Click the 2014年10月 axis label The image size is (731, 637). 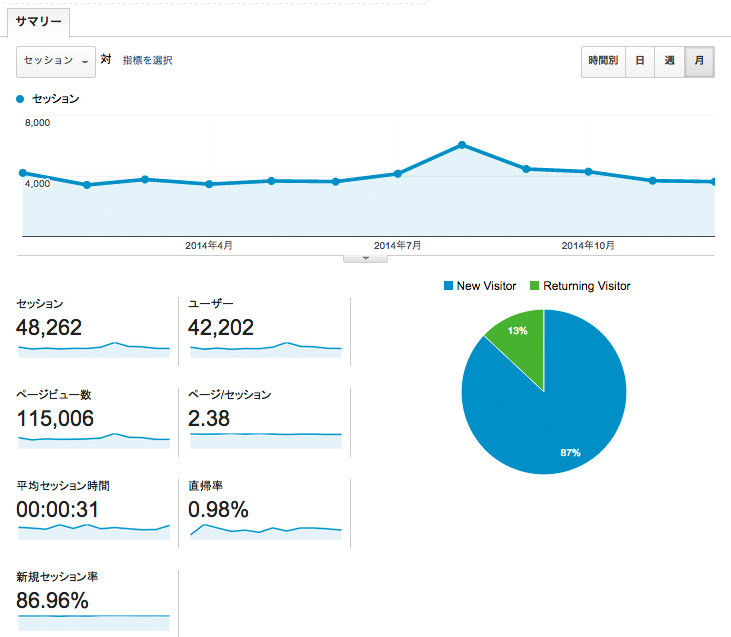(588, 245)
